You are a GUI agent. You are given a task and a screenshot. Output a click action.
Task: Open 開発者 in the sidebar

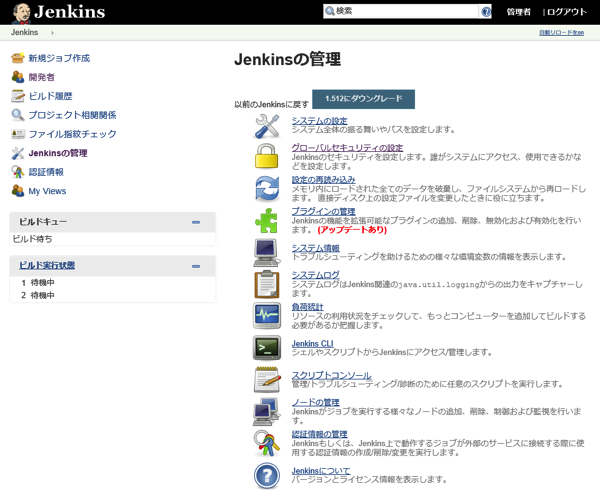41,77
